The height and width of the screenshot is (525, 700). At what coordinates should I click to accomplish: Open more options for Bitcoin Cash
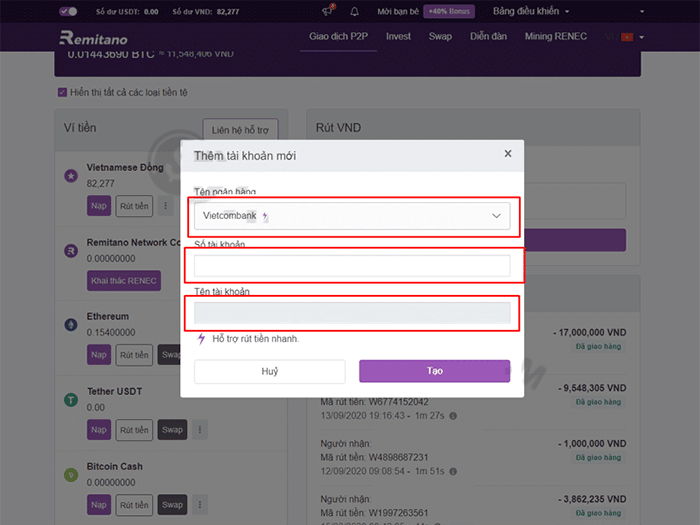tap(200, 504)
